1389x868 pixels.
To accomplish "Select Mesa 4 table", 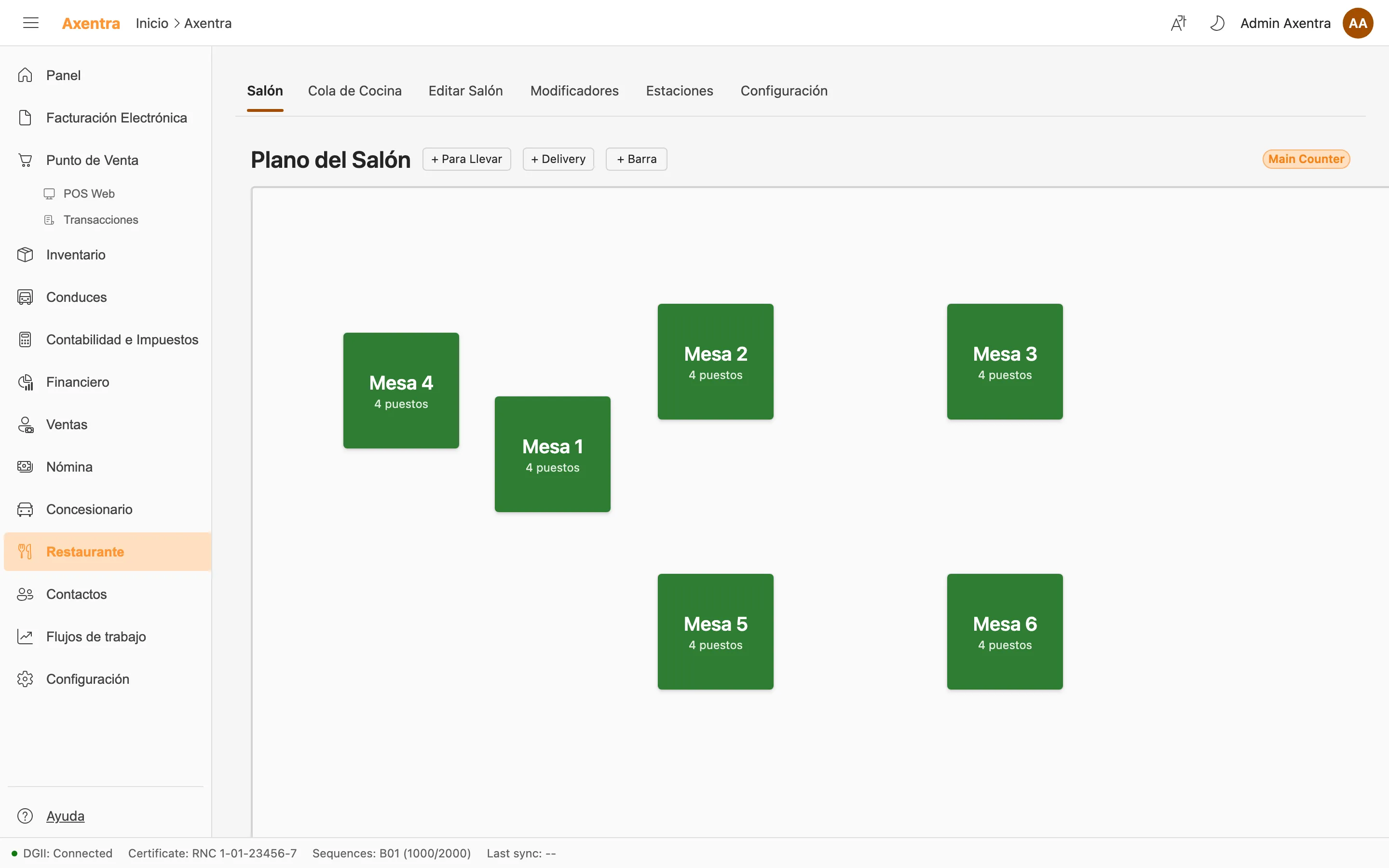I will coord(401,391).
